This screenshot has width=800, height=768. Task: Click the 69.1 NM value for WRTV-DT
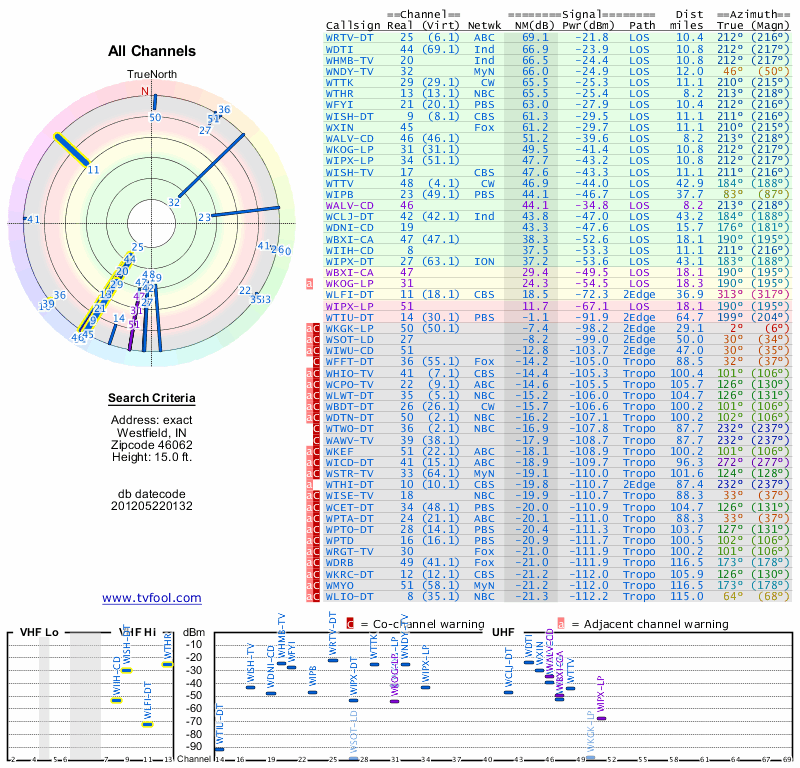pyautogui.click(x=535, y=38)
